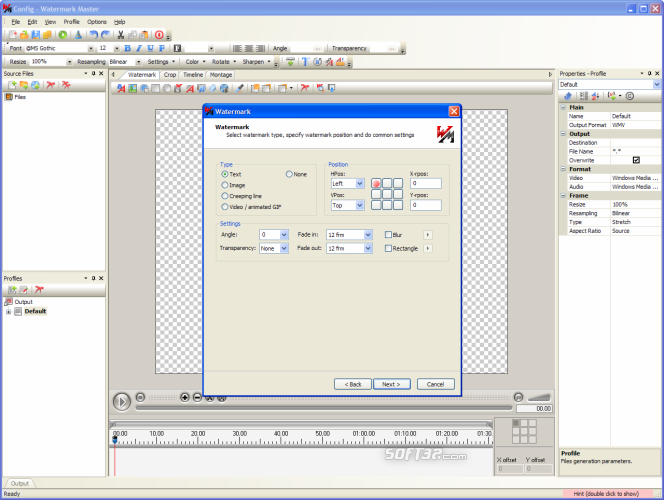Open the File menu
Screen dimensions: 664x500
point(16,22)
